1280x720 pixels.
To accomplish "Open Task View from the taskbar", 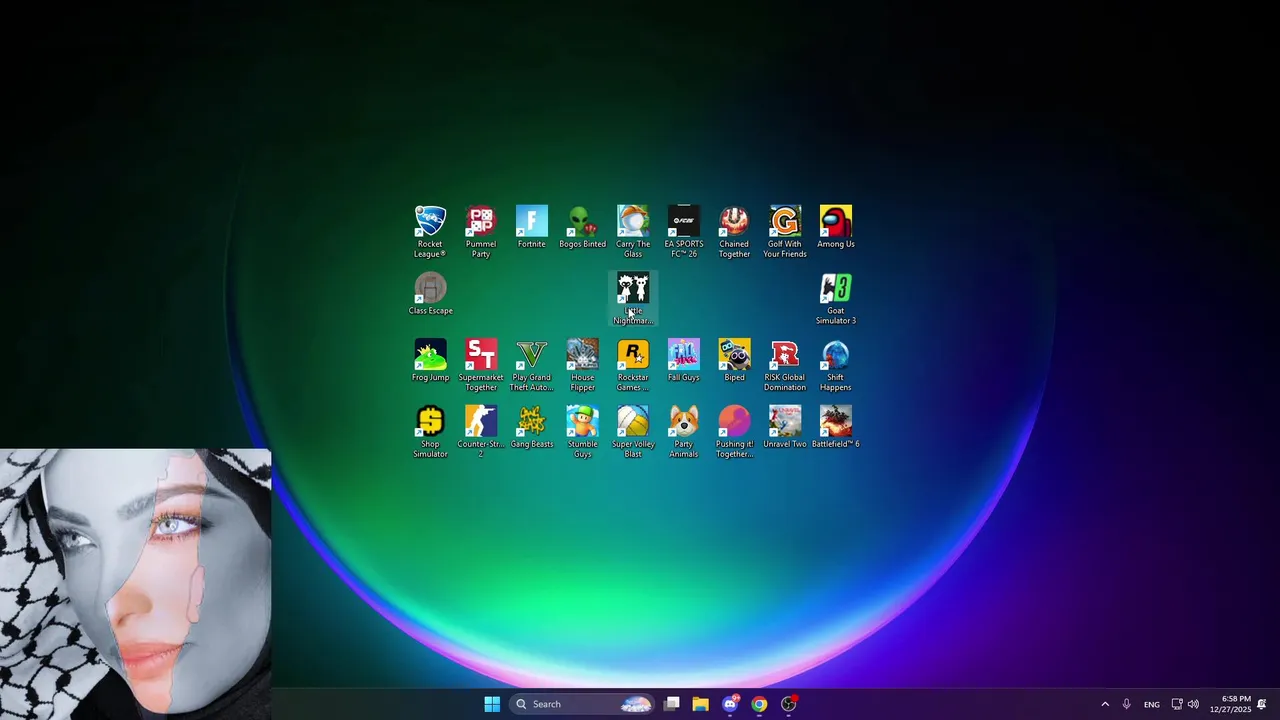I will pos(672,704).
